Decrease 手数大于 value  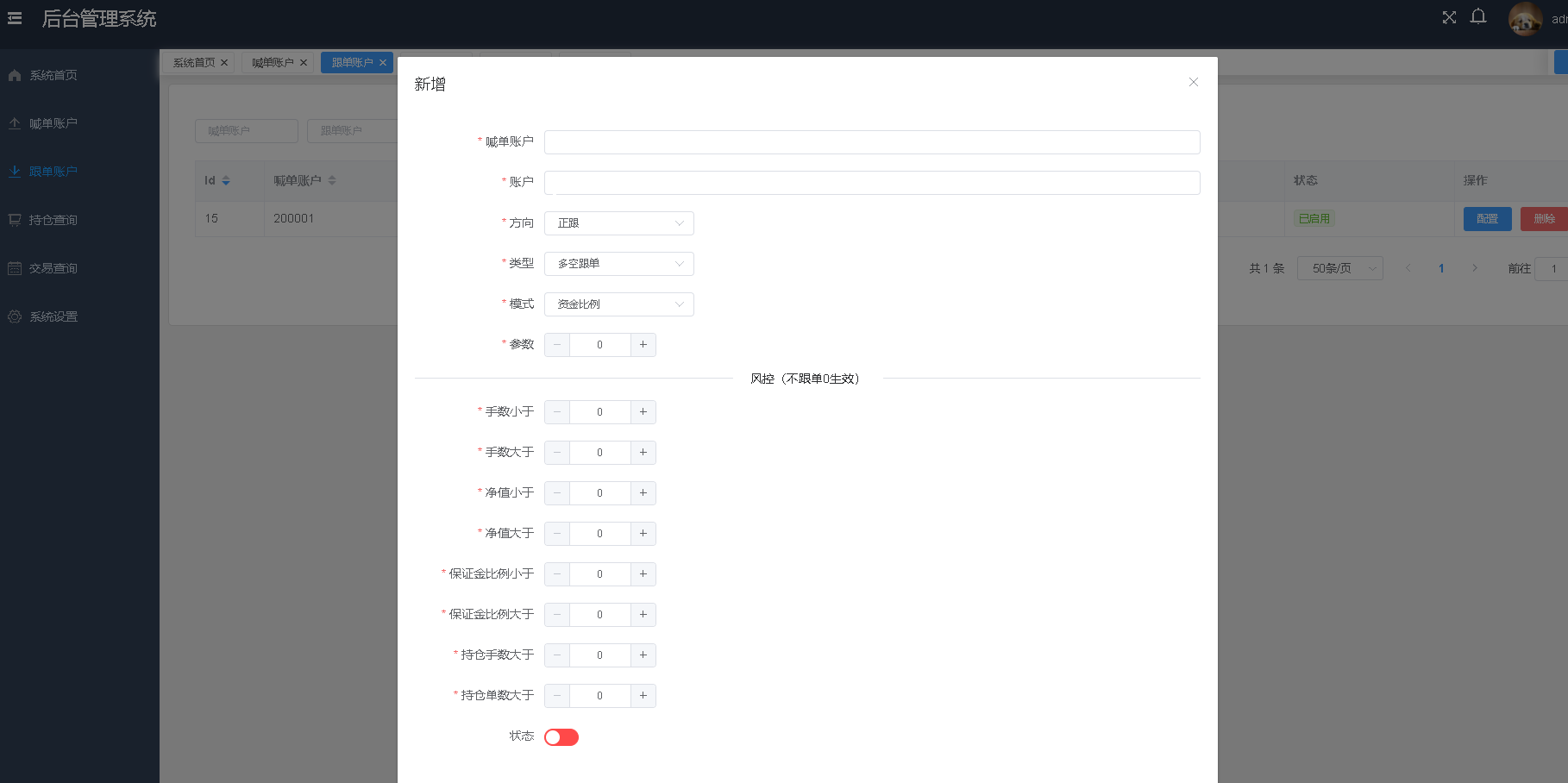point(557,453)
